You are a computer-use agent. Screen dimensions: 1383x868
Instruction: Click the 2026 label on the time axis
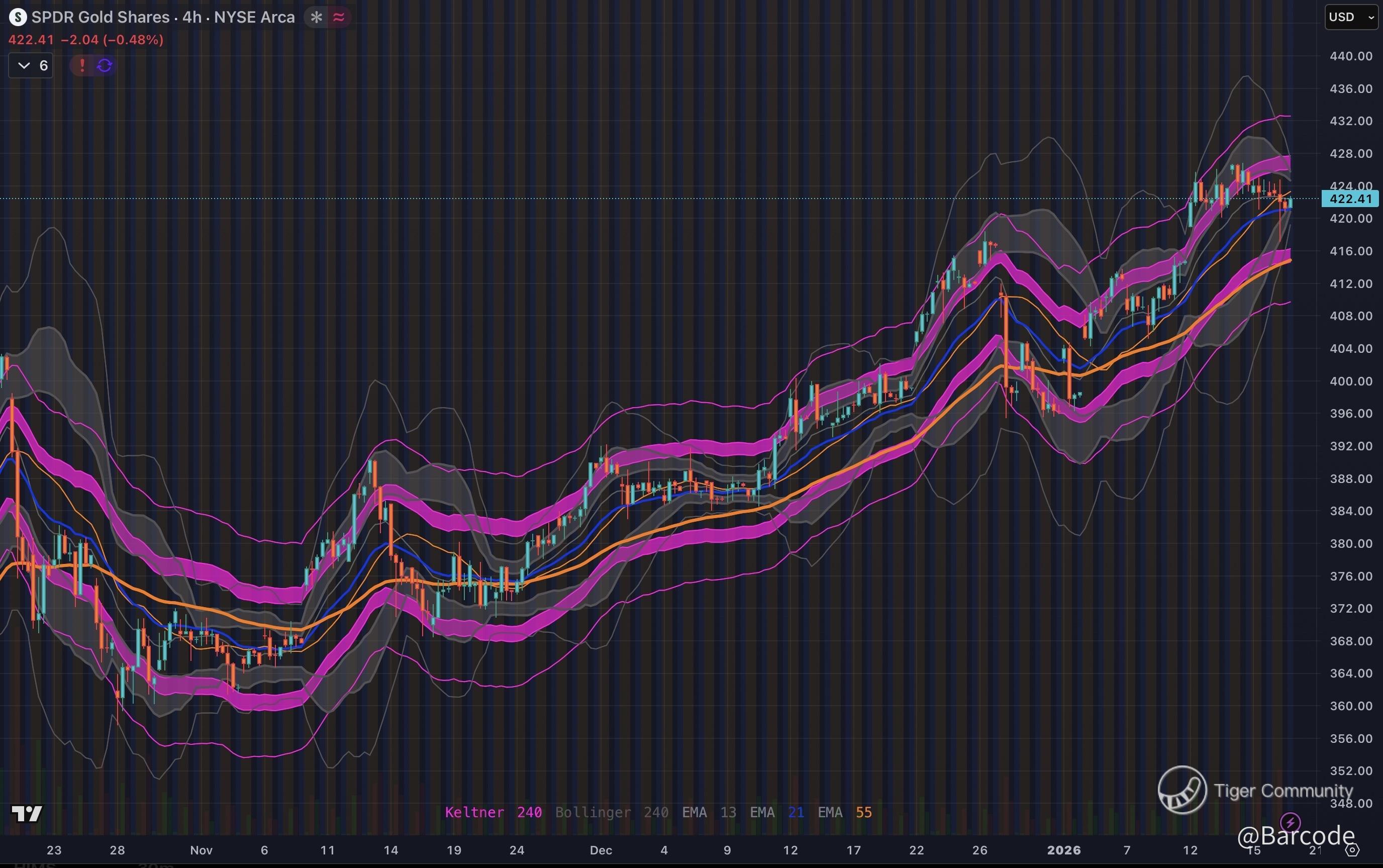coord(1063,850)
